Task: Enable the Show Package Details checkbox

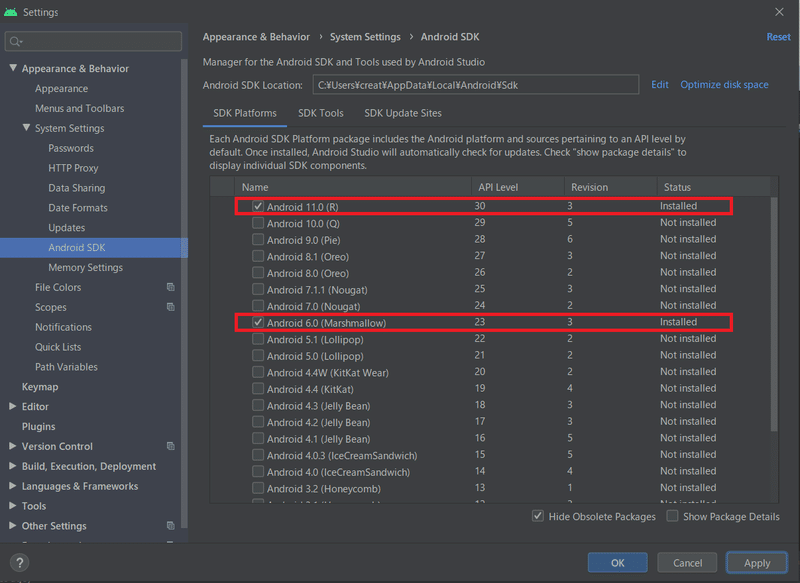Action: [673, 517]
